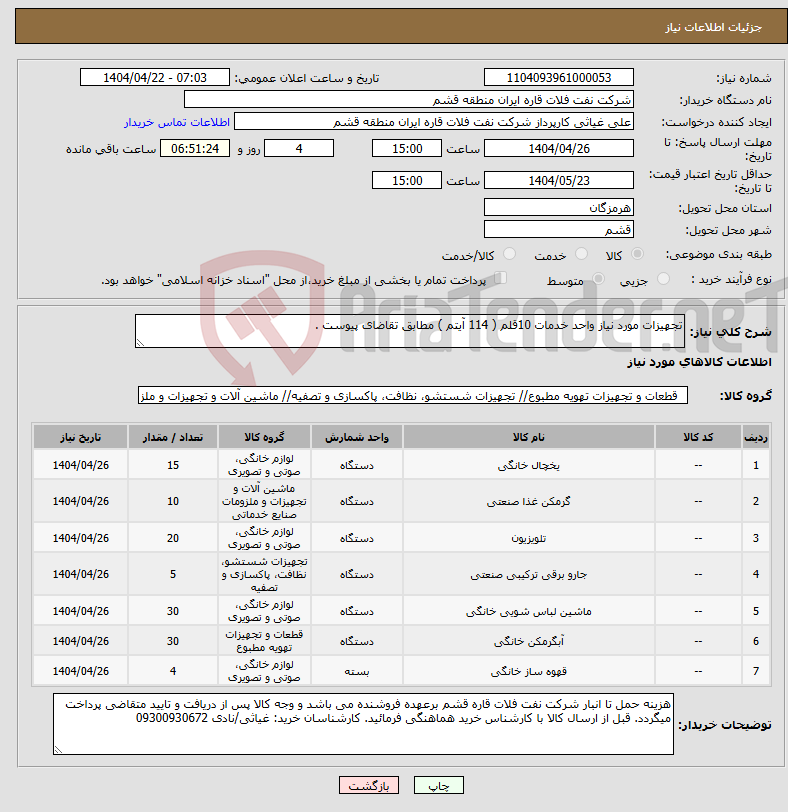Click quantity 4 in the قهوه ساز row
The width and height of the screenshot is (788, 812).
point(173,671)
